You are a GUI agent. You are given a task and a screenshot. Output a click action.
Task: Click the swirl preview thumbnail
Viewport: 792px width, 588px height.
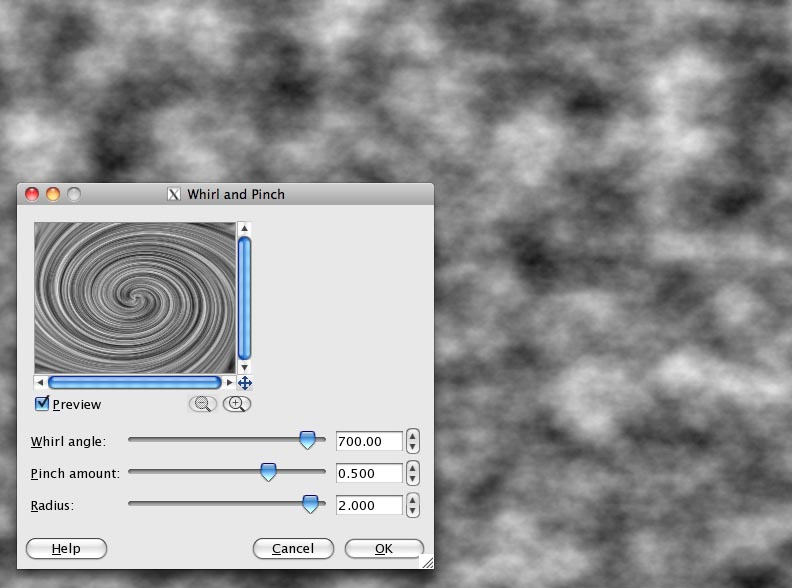tap(135, 298)
